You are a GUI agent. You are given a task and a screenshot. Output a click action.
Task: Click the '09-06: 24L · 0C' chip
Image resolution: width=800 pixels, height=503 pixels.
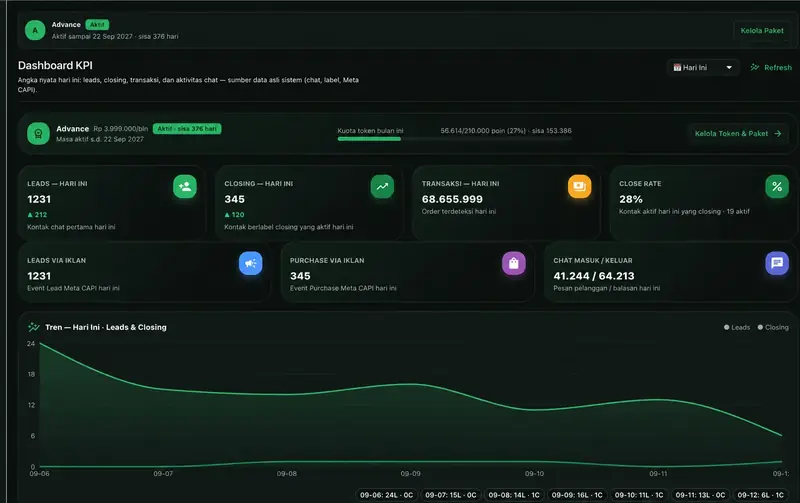[386, 495]
